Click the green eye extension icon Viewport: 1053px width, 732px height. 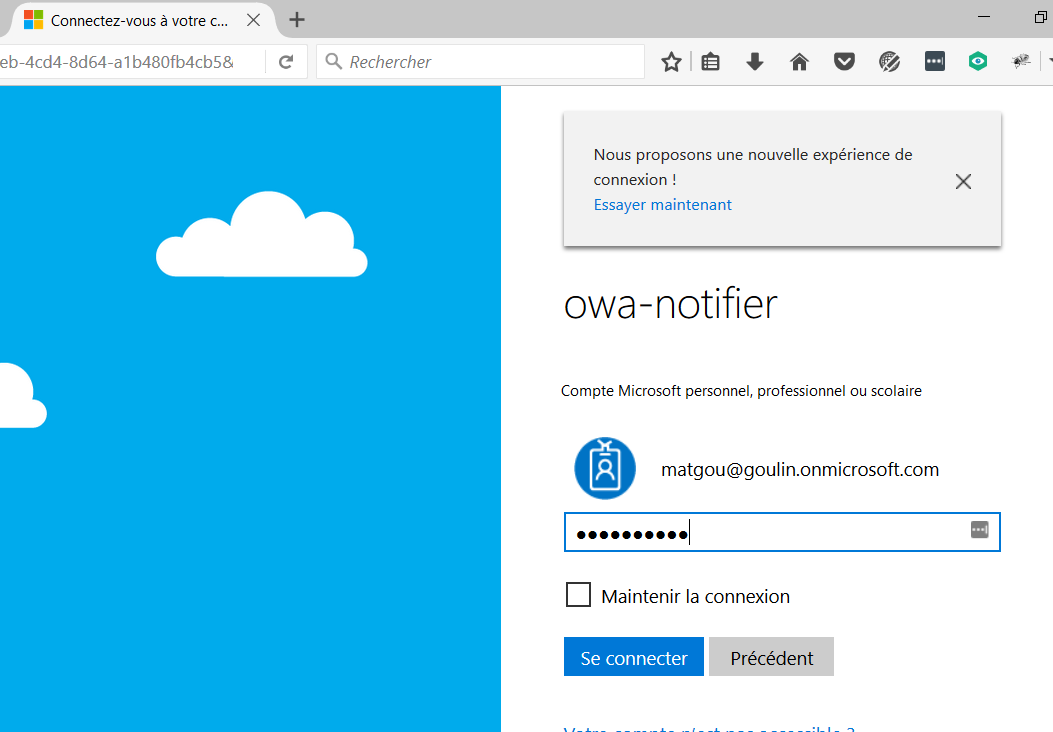click(978, 62)
